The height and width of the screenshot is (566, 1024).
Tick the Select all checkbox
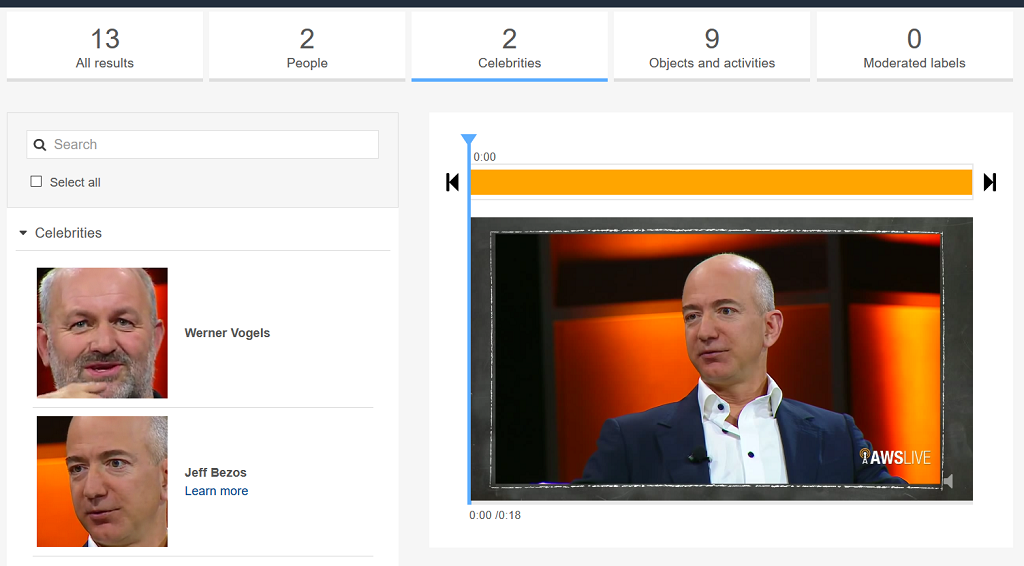pos(36,181)
